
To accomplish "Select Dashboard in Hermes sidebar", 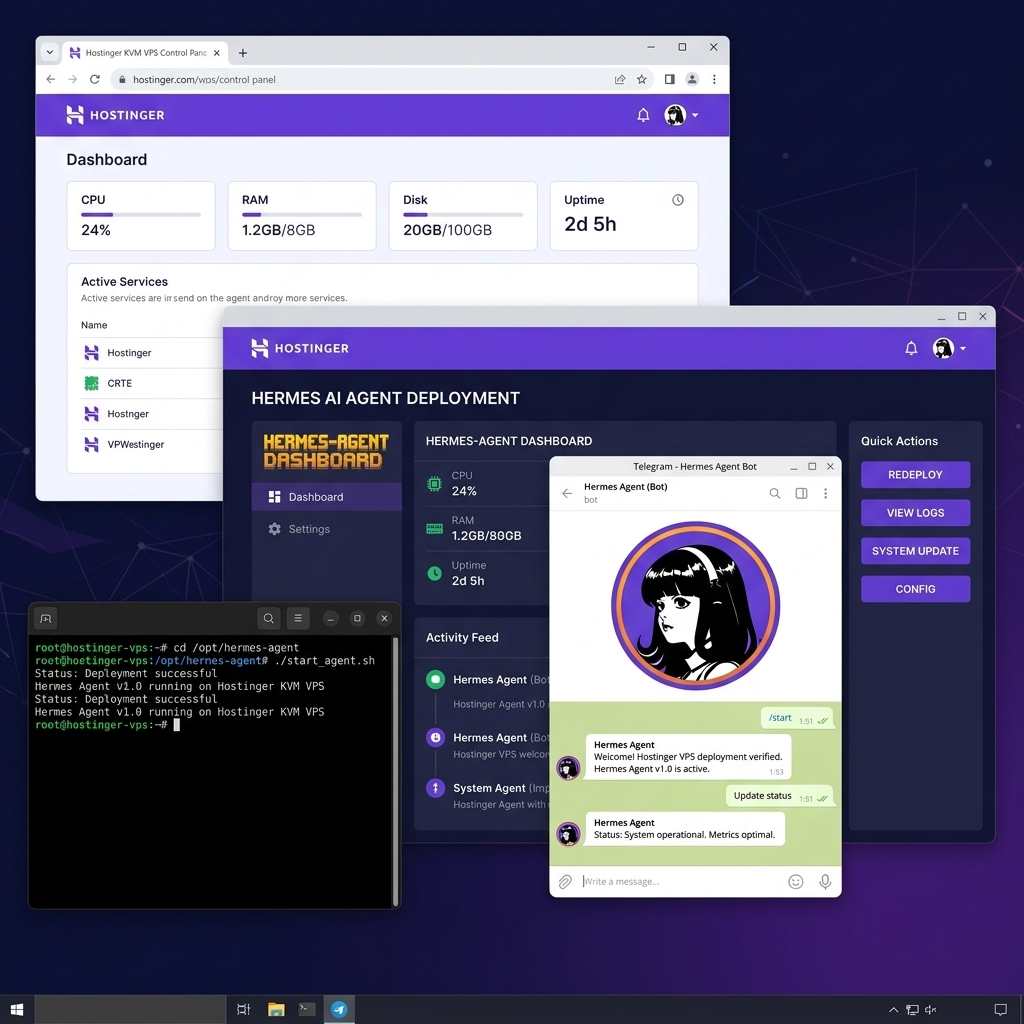I will point(327,497).
